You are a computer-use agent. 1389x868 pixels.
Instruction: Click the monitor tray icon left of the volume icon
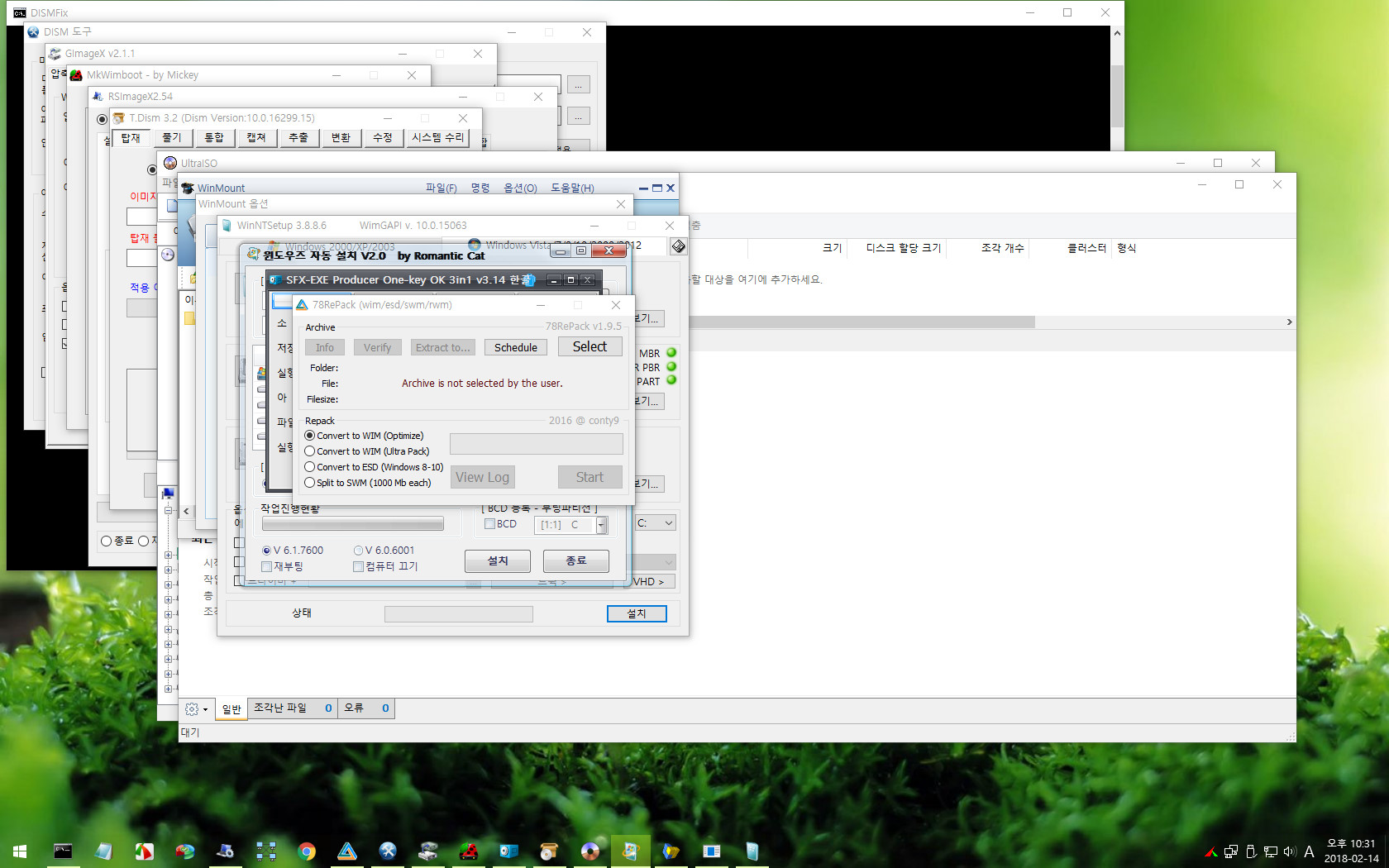pyautogui.click(x=1271, y=851)
